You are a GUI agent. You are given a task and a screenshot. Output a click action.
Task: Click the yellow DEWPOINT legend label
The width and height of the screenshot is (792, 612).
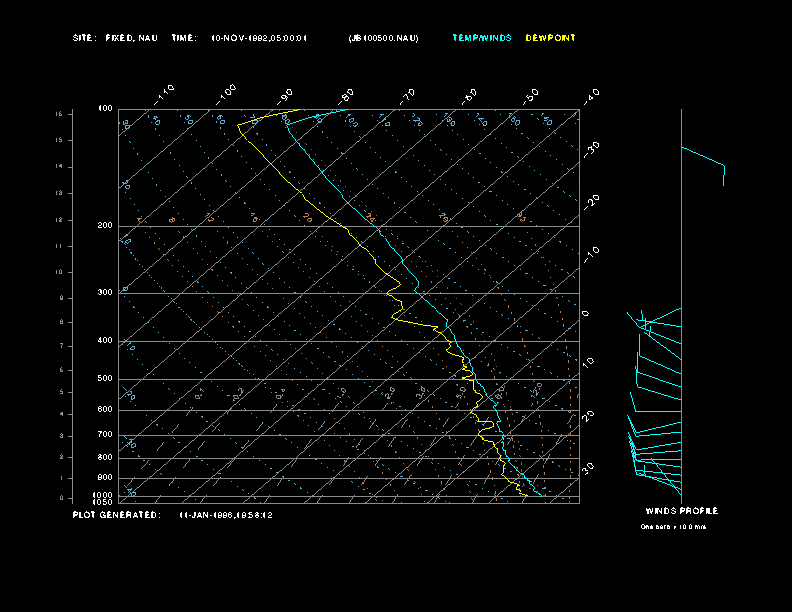point(550,38)
